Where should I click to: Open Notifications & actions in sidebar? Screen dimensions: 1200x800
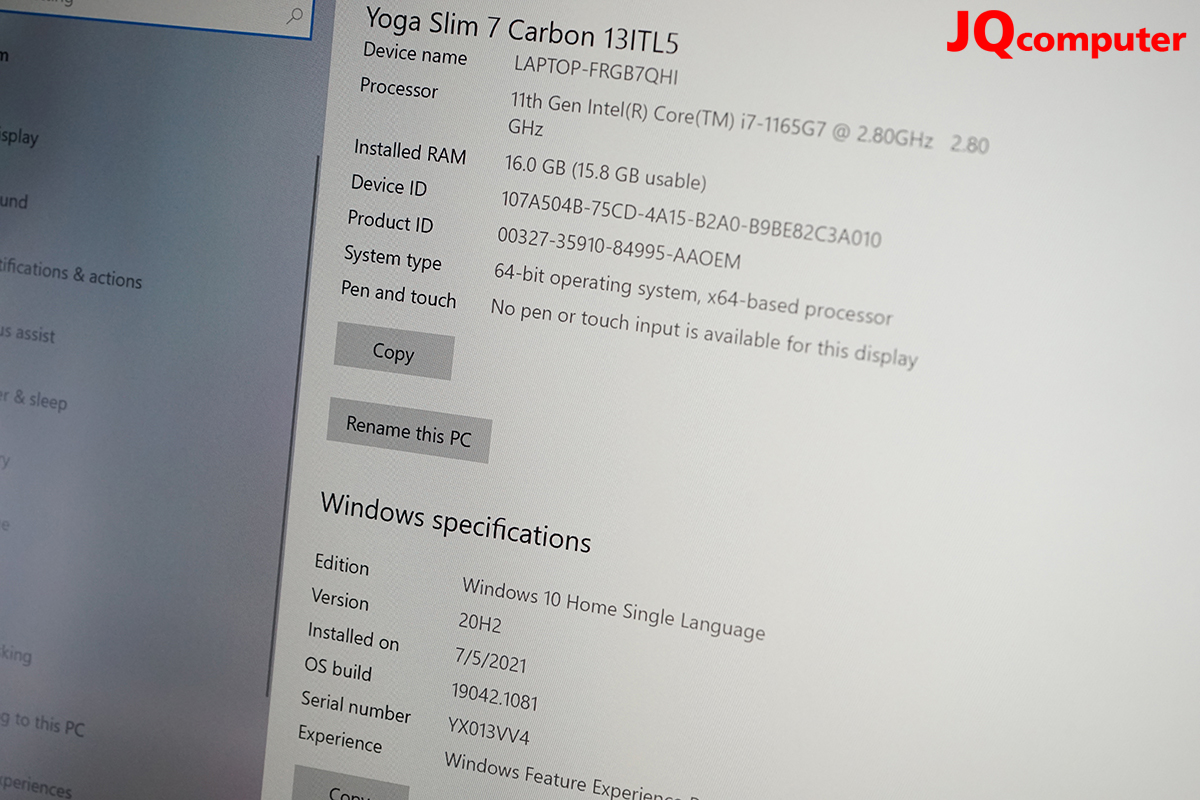71,273
